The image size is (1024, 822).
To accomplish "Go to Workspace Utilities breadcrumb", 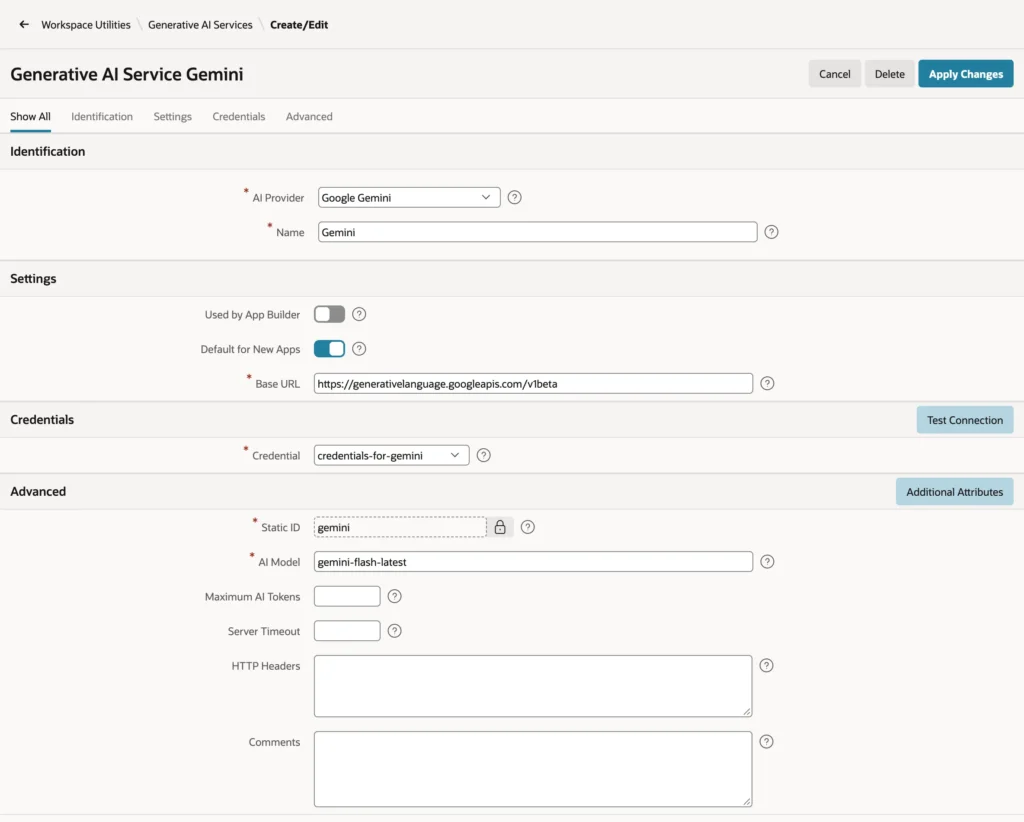I will (x=86, y=25).
